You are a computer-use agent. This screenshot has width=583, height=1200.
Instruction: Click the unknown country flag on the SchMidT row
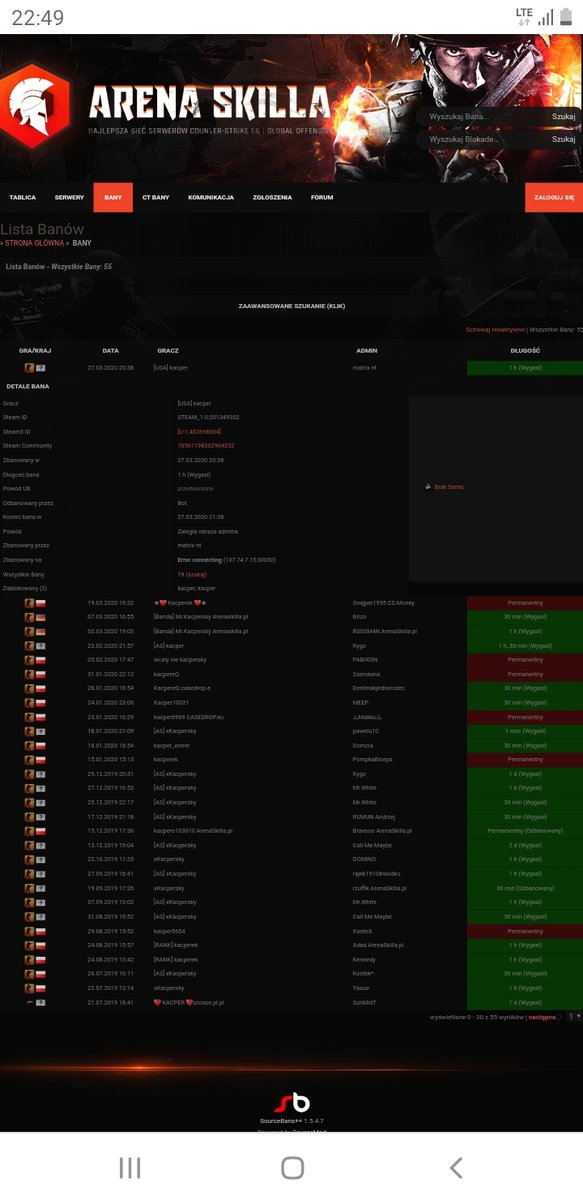tap(41, 1002)
